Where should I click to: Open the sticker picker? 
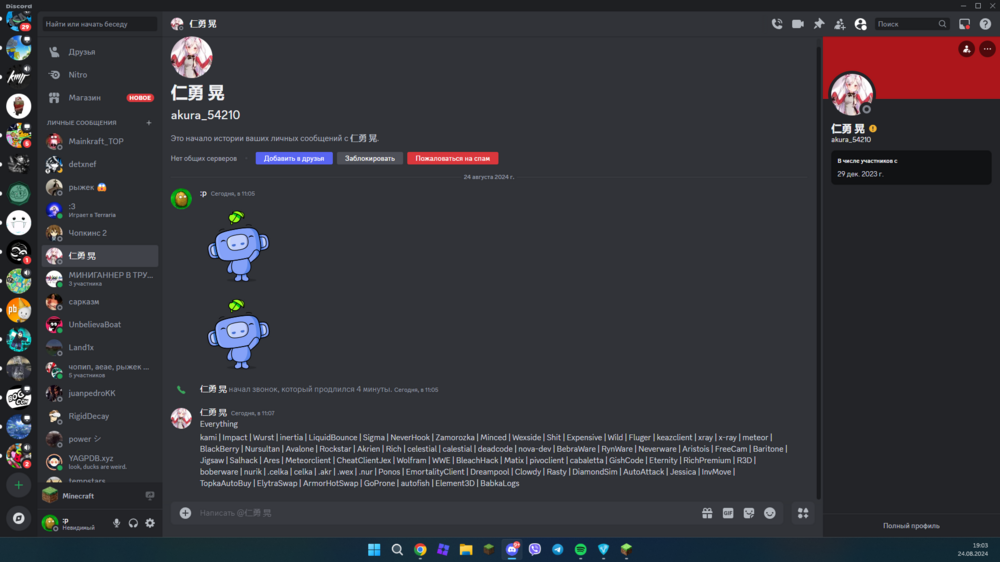click(749, 513)
